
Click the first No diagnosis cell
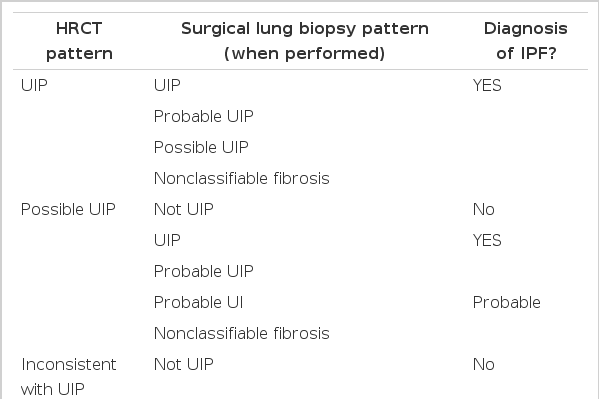click(484, 209)
